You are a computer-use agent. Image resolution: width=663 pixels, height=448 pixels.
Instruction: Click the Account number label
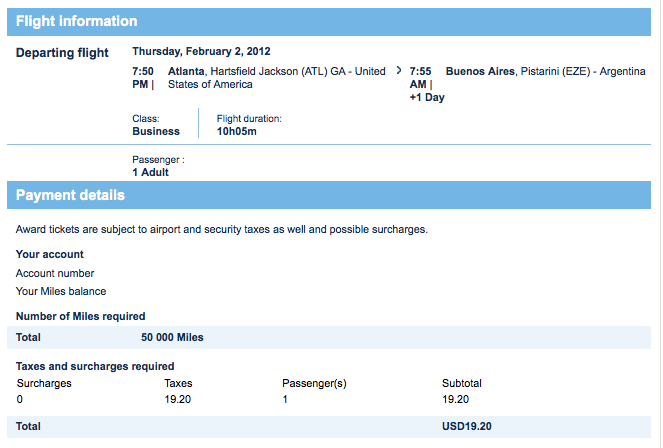click(55, 273)
